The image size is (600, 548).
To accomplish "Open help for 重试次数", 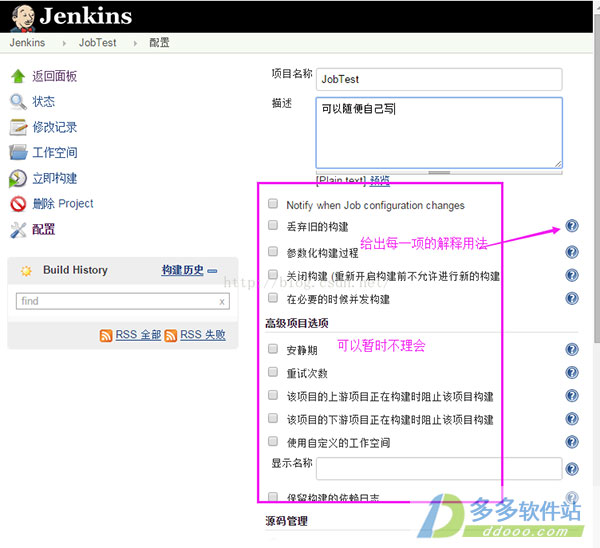I will pos(572,372).
